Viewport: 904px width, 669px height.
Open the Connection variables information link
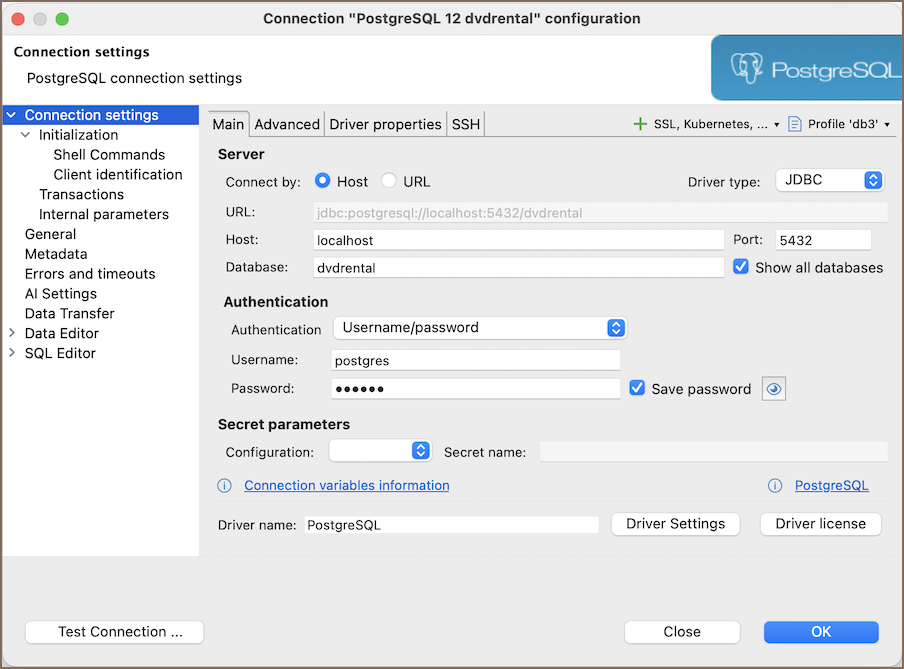pos(346,485)
